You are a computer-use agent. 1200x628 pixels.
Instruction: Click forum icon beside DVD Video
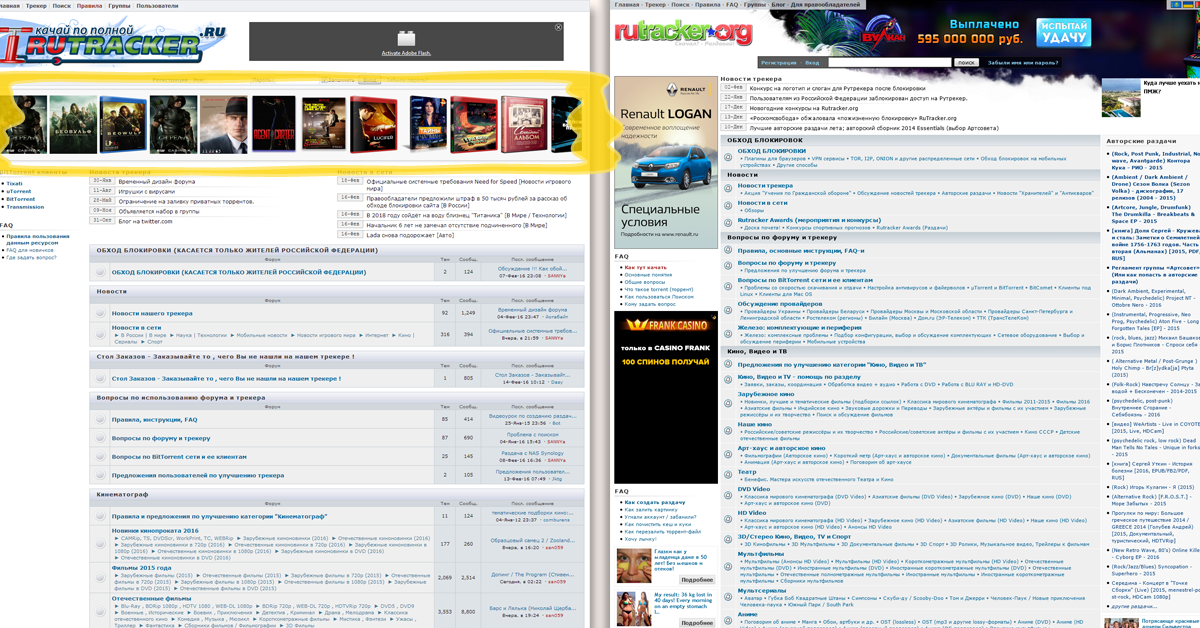pyautogui.click(x=729, y=493)
